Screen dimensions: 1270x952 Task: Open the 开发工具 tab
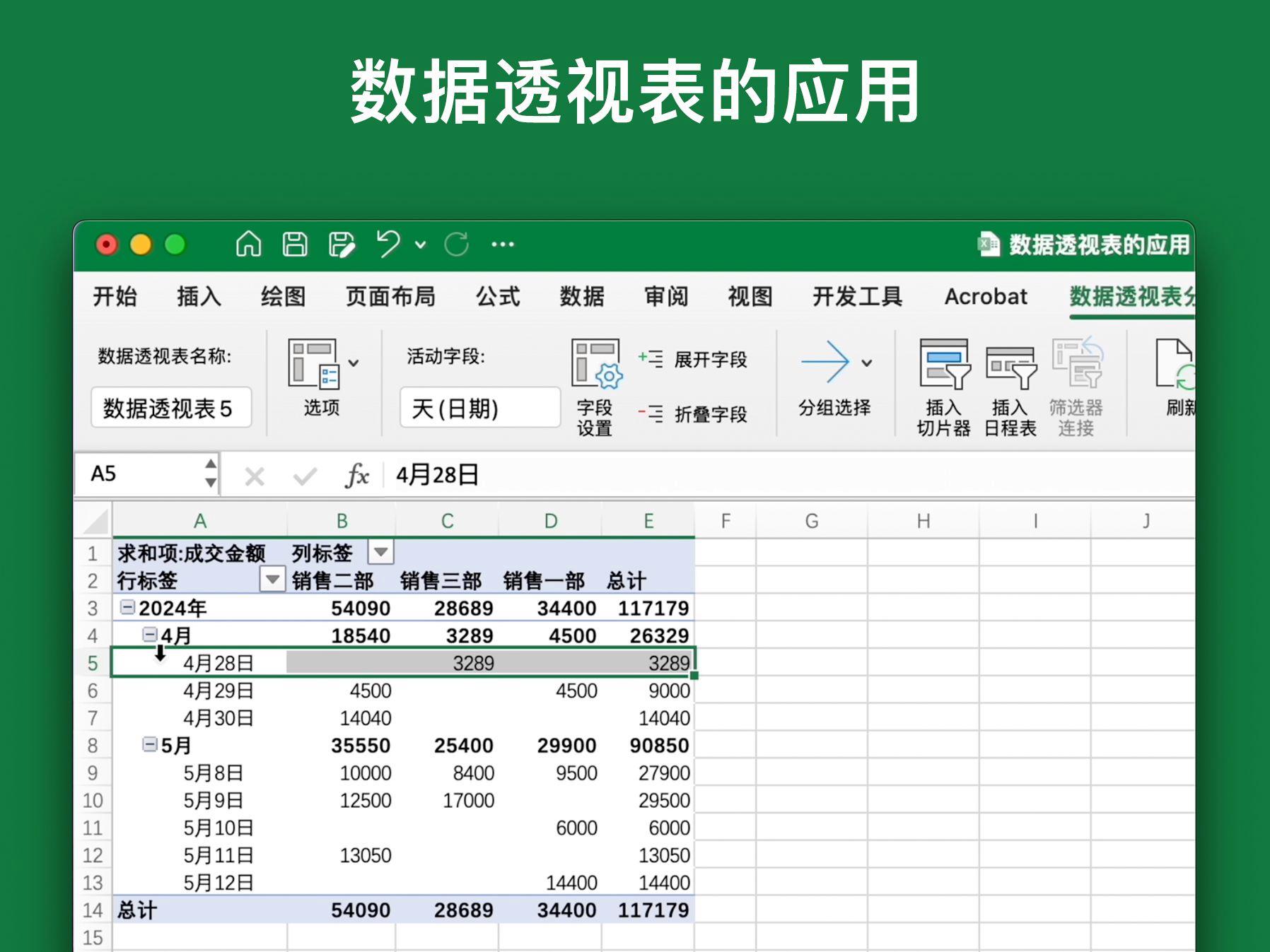click(x=857, y=296)
